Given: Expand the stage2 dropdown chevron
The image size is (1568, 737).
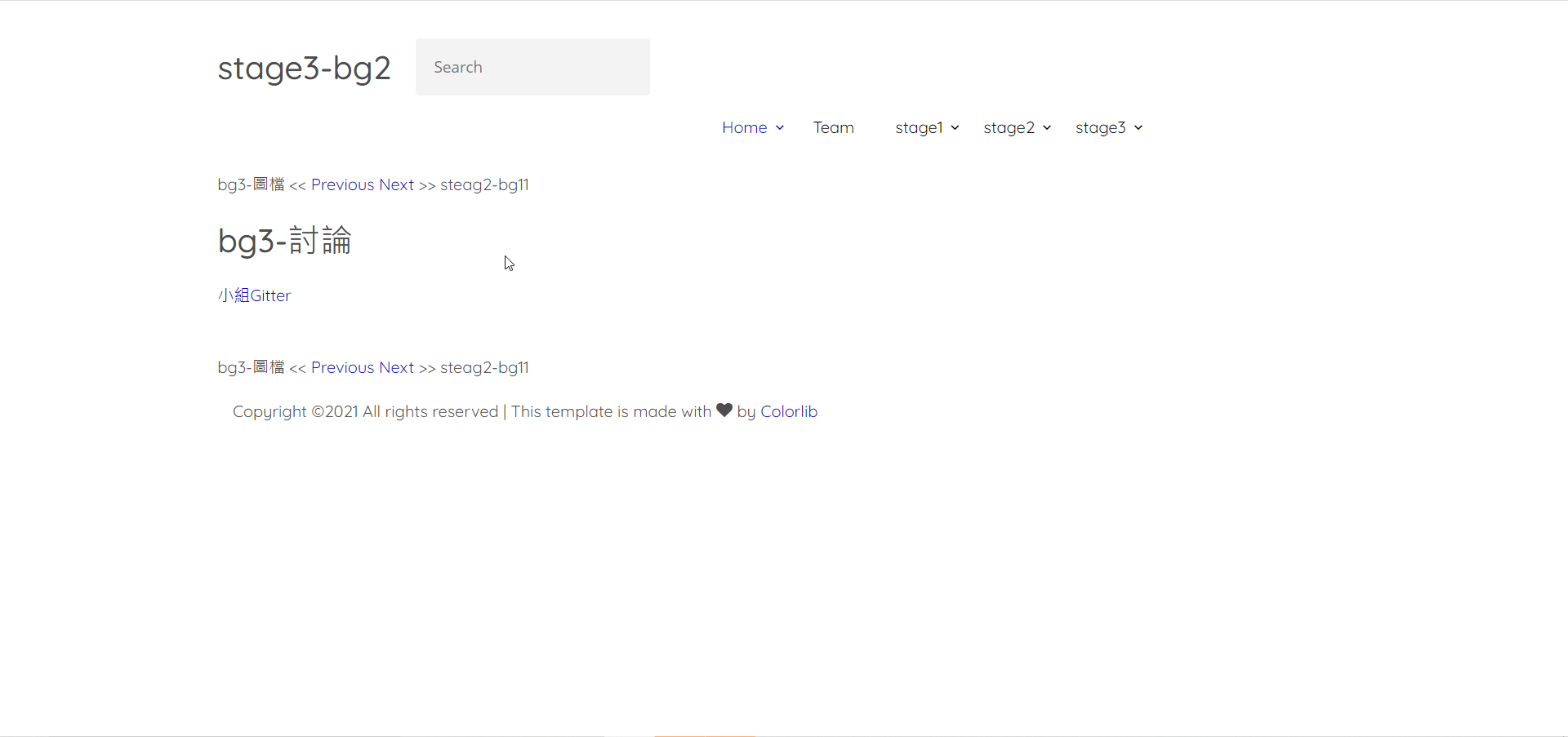Looking at the screenshot, I should pyautogui.click(x=1047, y=128).
